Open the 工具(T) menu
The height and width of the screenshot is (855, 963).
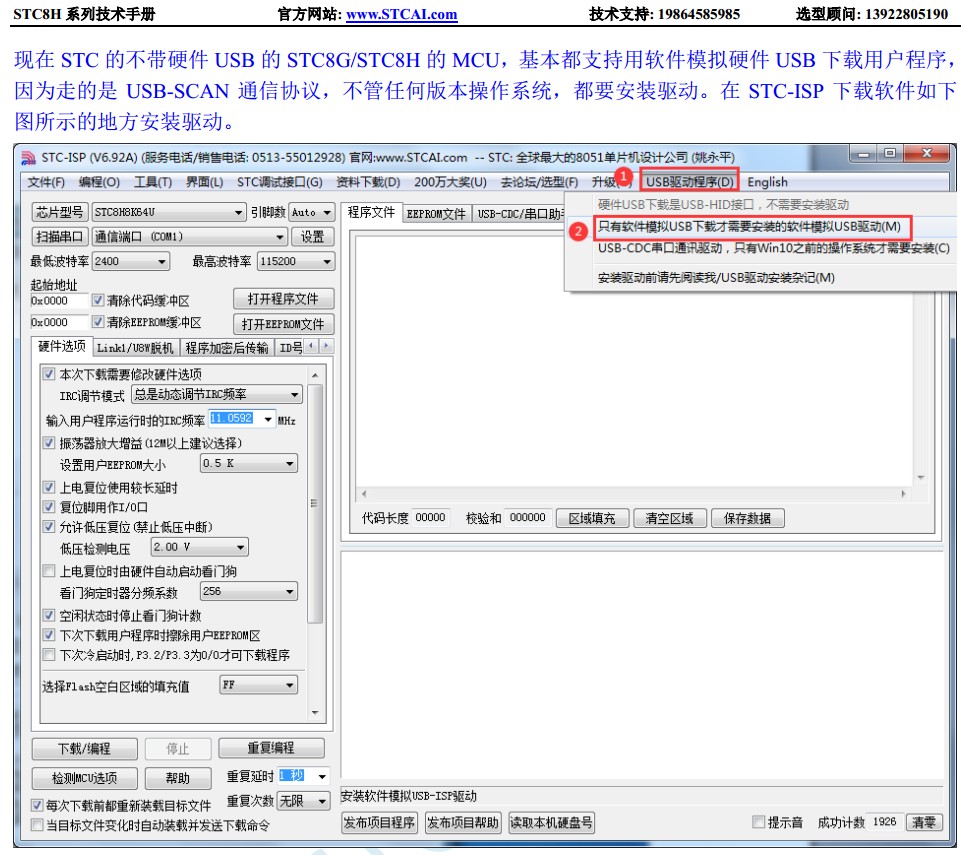tap(153, 182)
